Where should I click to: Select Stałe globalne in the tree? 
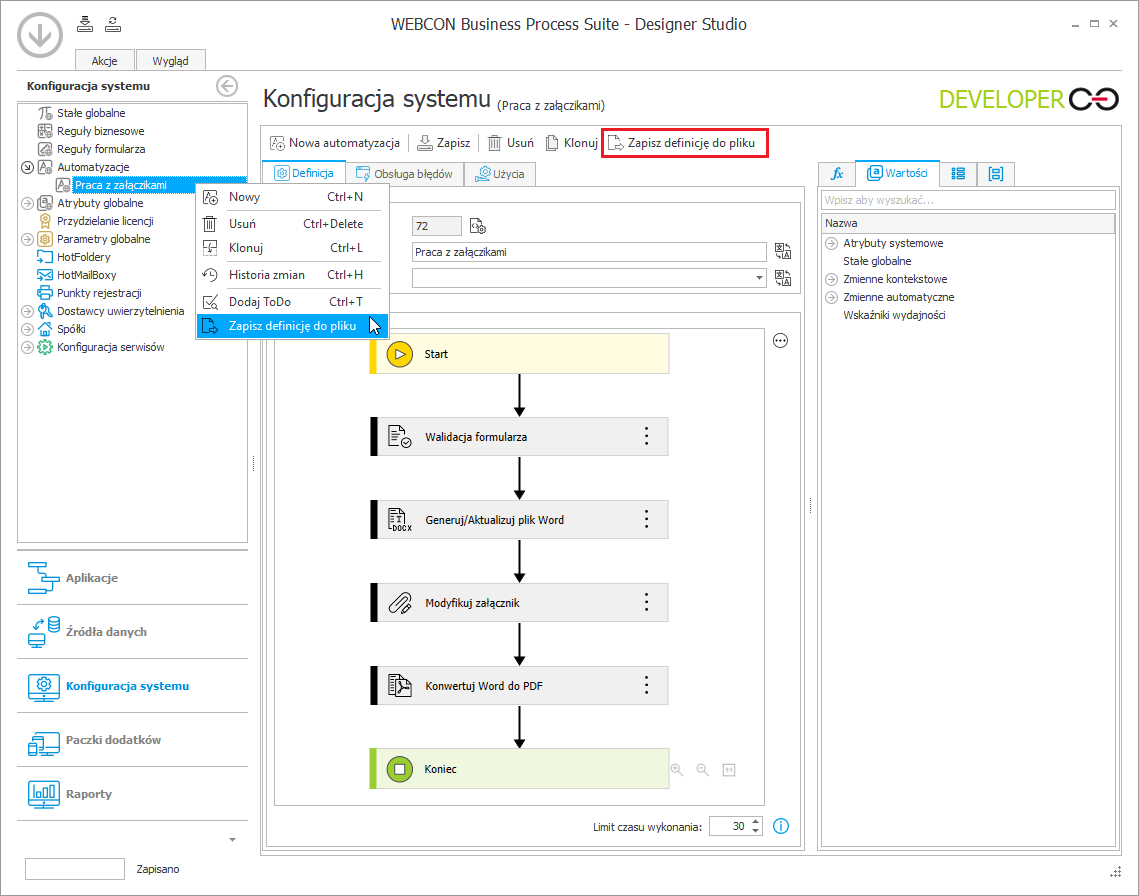(91, 113)
